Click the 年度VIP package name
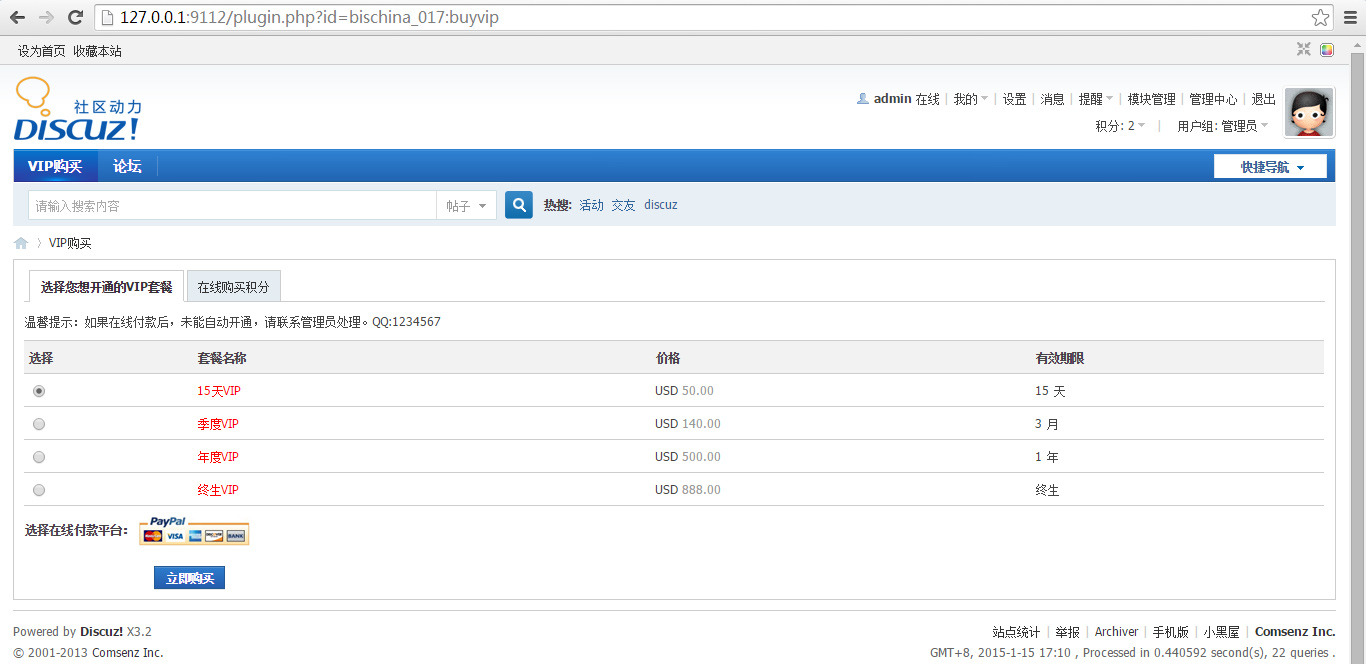 point(218,457)
